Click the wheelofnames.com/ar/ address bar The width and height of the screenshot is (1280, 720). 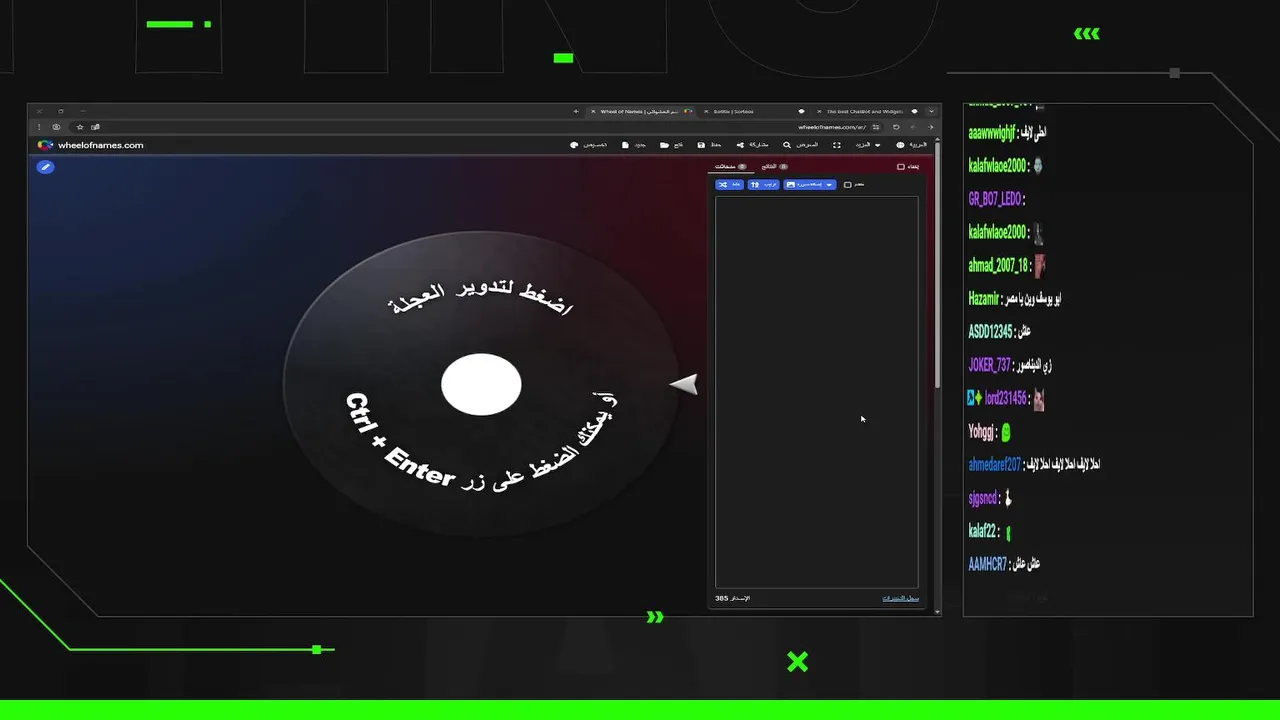click(832, 127)
